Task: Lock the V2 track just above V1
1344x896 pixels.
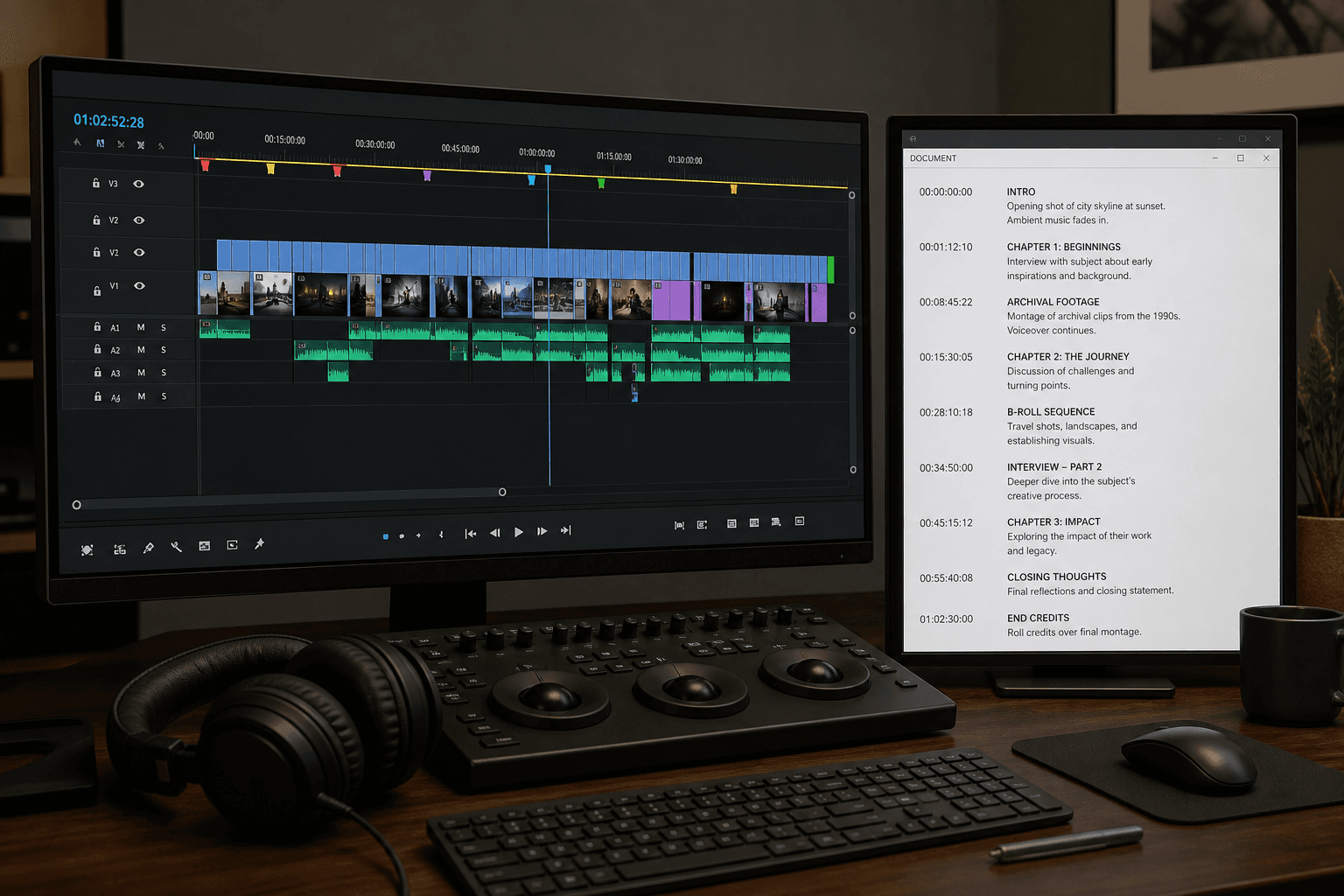Action: (x=96, y=252)
